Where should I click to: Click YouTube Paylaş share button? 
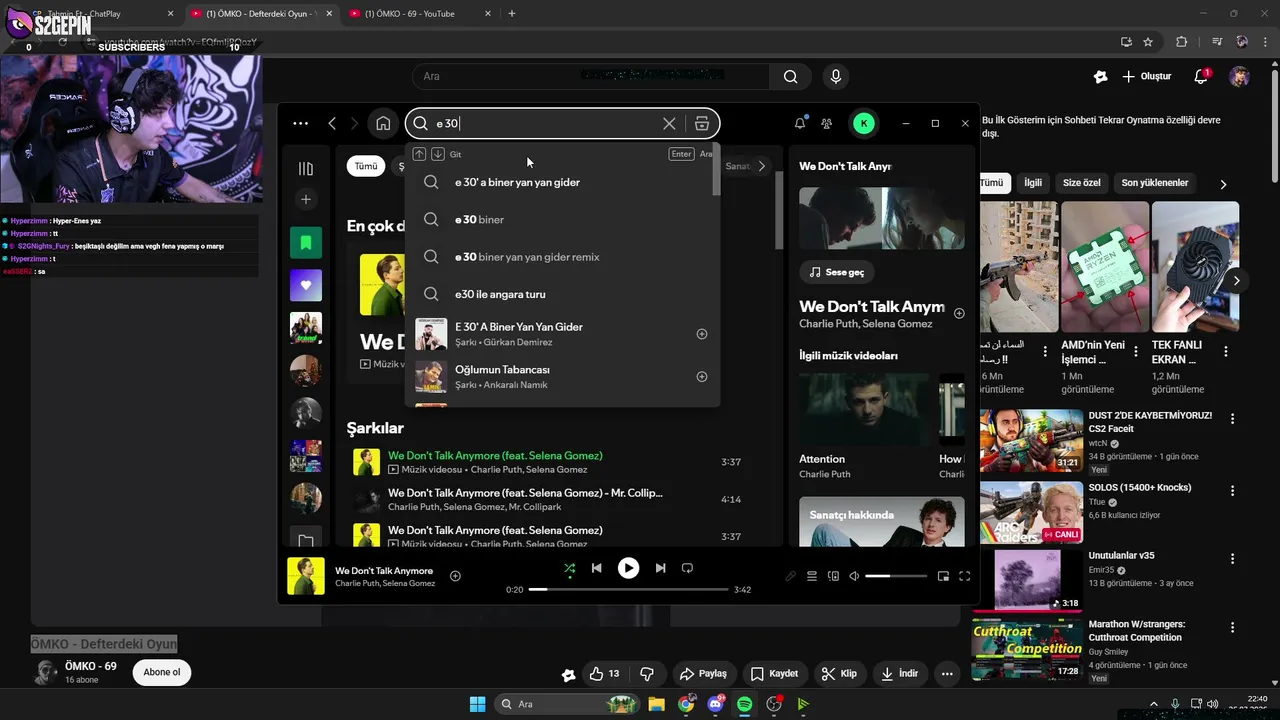(703, 674)
